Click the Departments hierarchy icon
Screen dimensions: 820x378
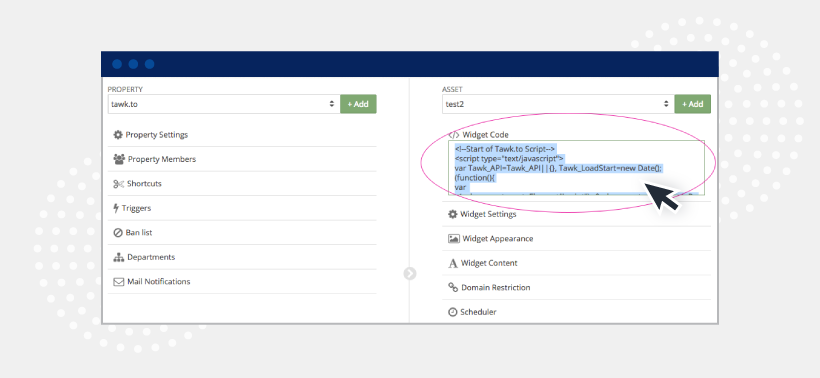coord(118,257)
